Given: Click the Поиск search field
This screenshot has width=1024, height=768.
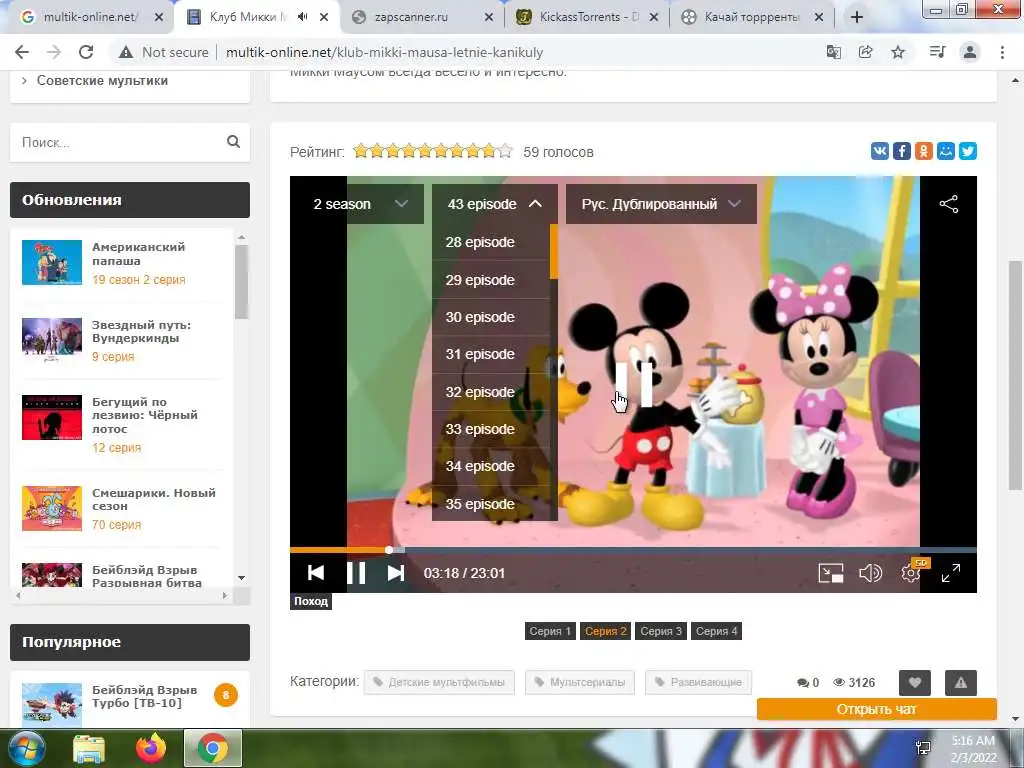Looking at the screenshot, I should coord(121,142).
